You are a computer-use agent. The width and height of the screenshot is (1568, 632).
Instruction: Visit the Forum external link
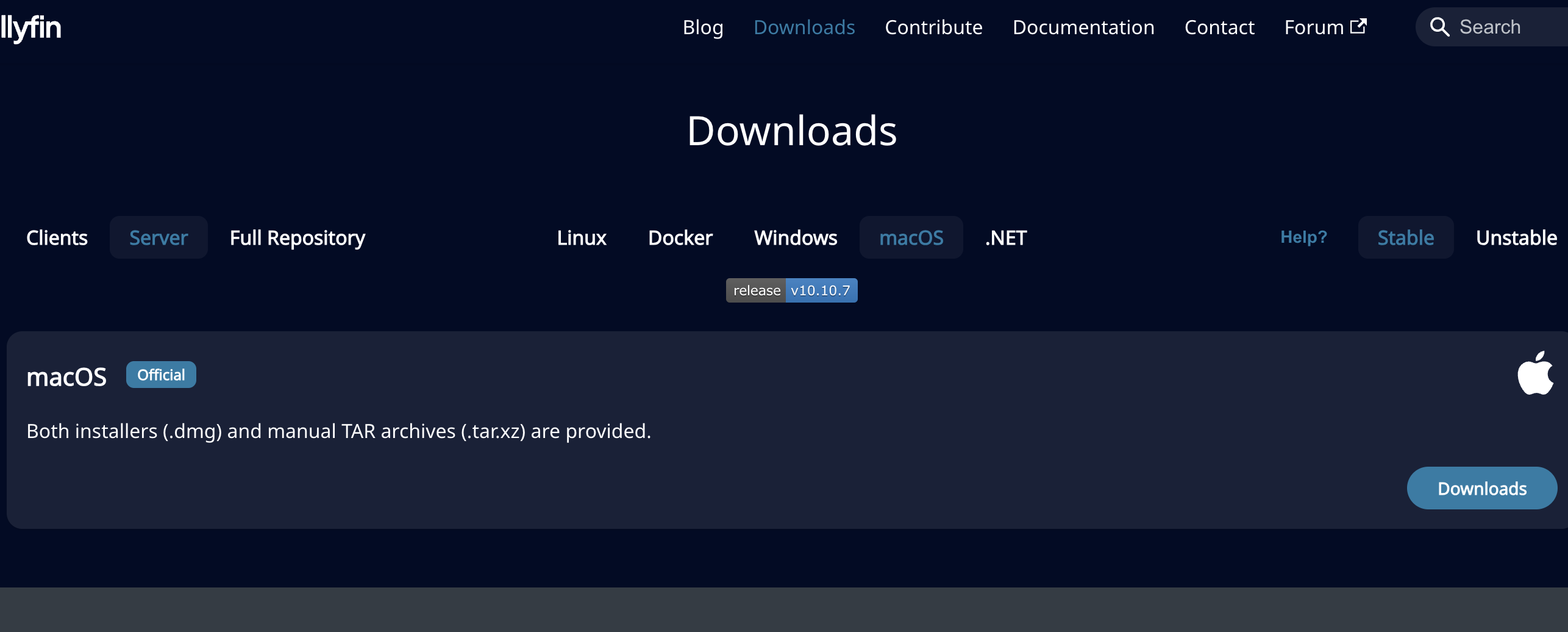1325,27
